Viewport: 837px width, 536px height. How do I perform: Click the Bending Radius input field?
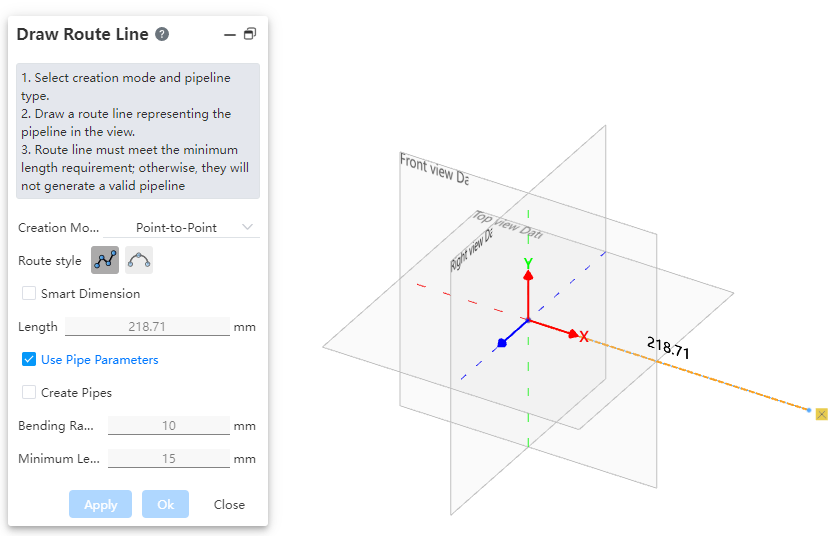[168, 426]
